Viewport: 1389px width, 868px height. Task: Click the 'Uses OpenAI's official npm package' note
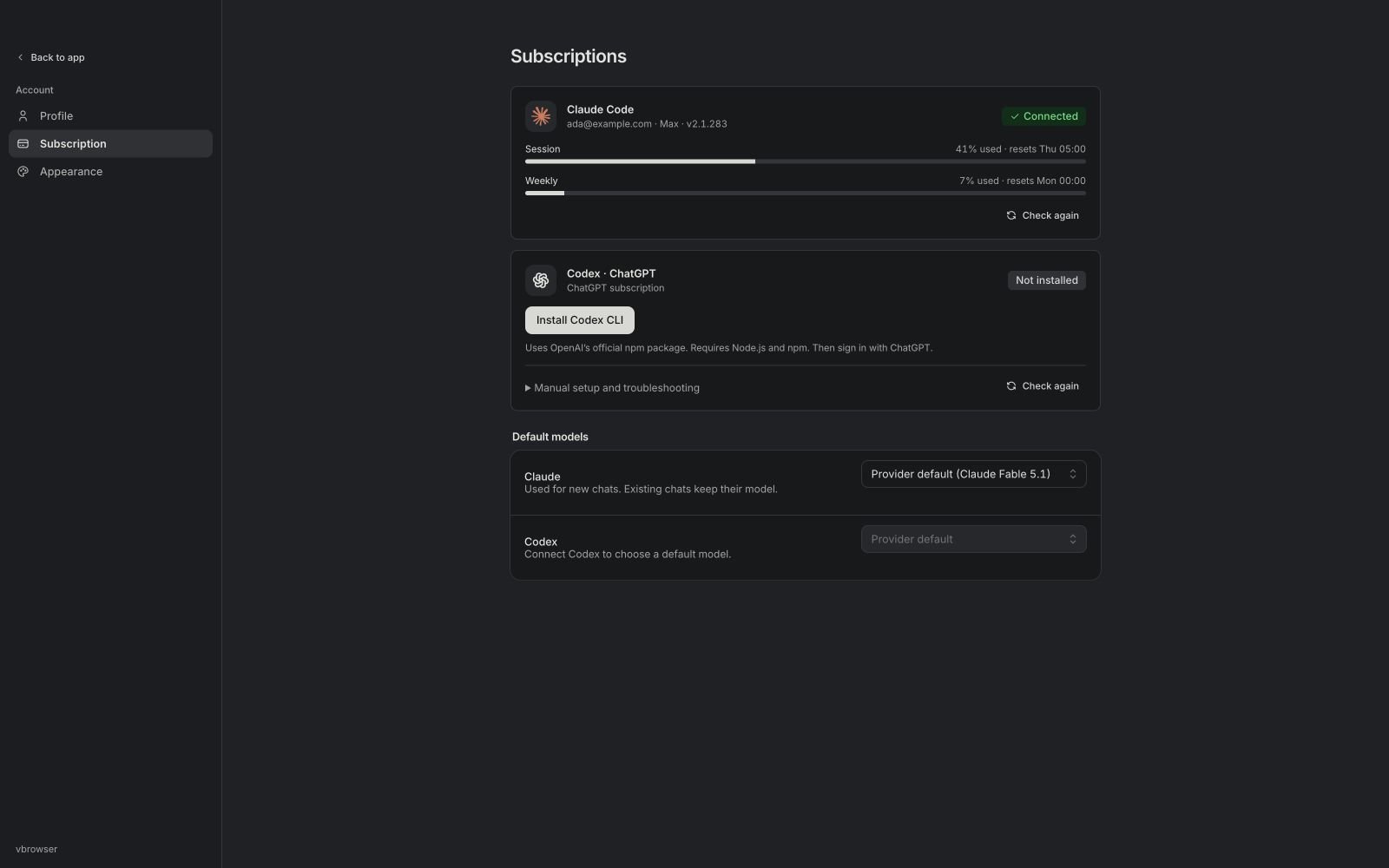[728, 348]
